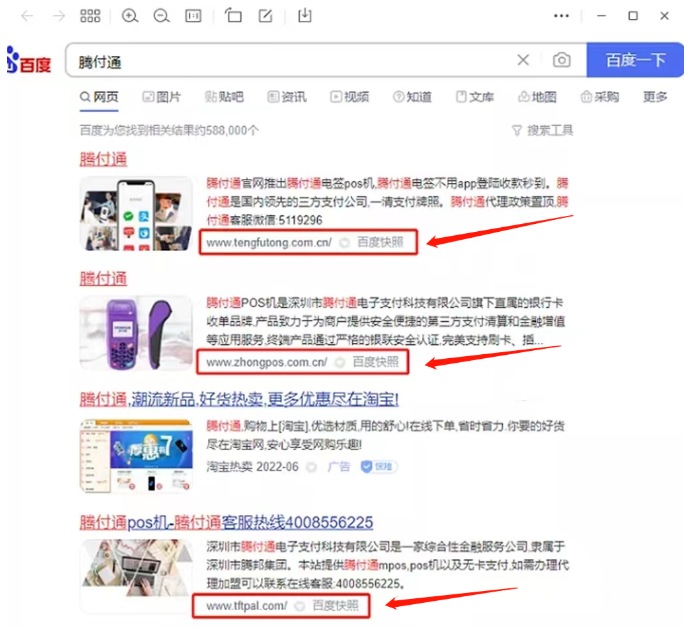Screen dimensions: 694x628
Task: Close the viewer window
Action: coord(664,16)
